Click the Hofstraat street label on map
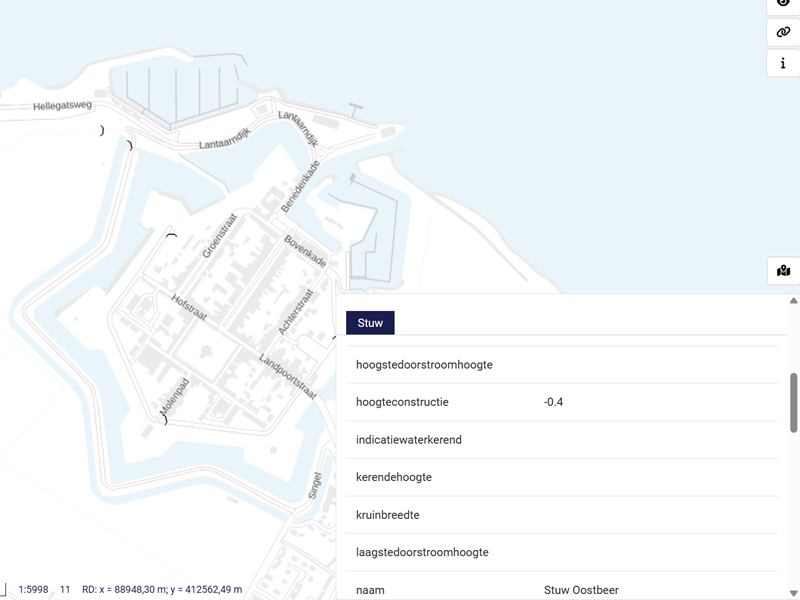The image size is (800, 600). coord(189,307)
